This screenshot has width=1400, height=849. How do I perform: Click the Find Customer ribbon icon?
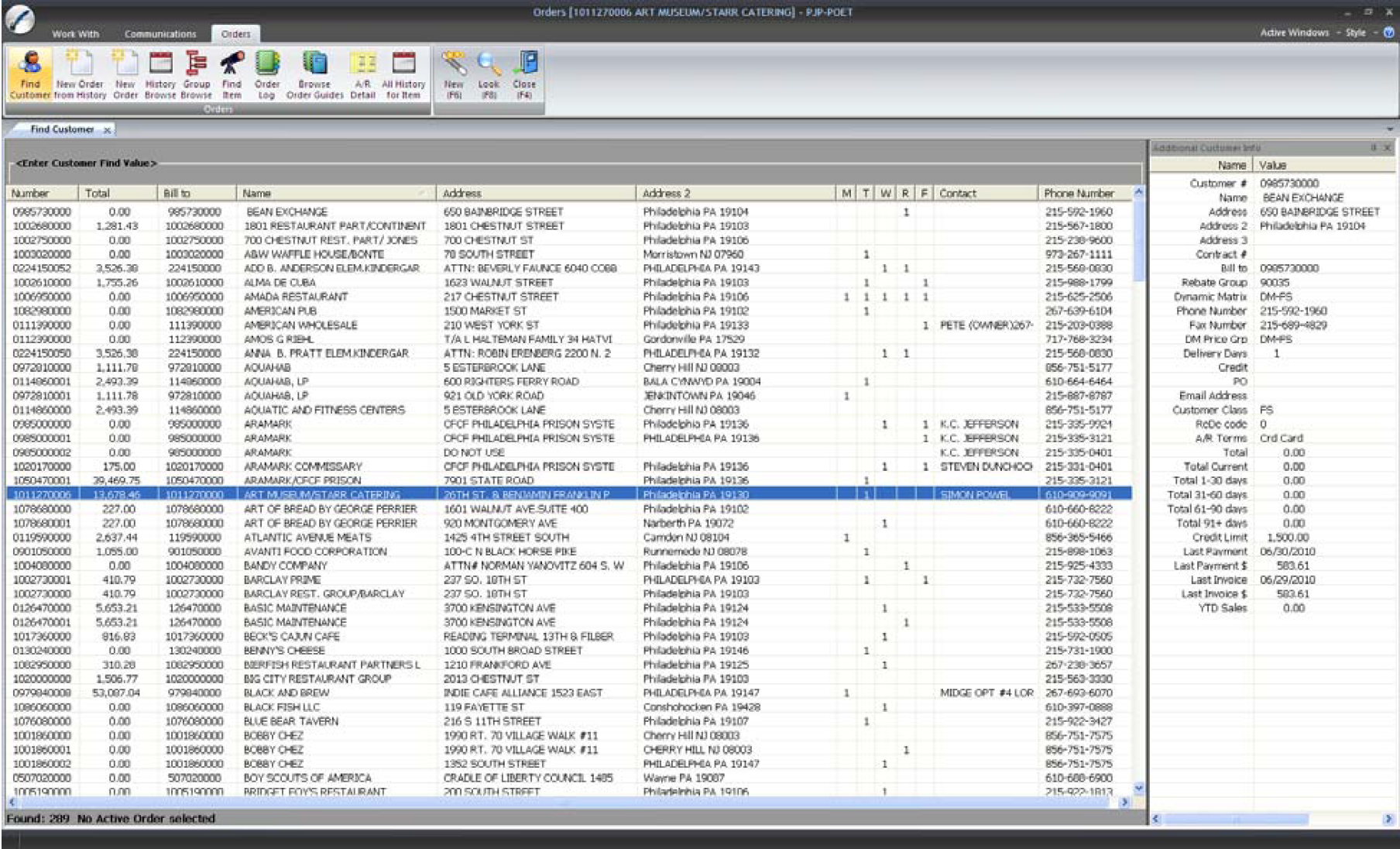(x=30, y=74)
